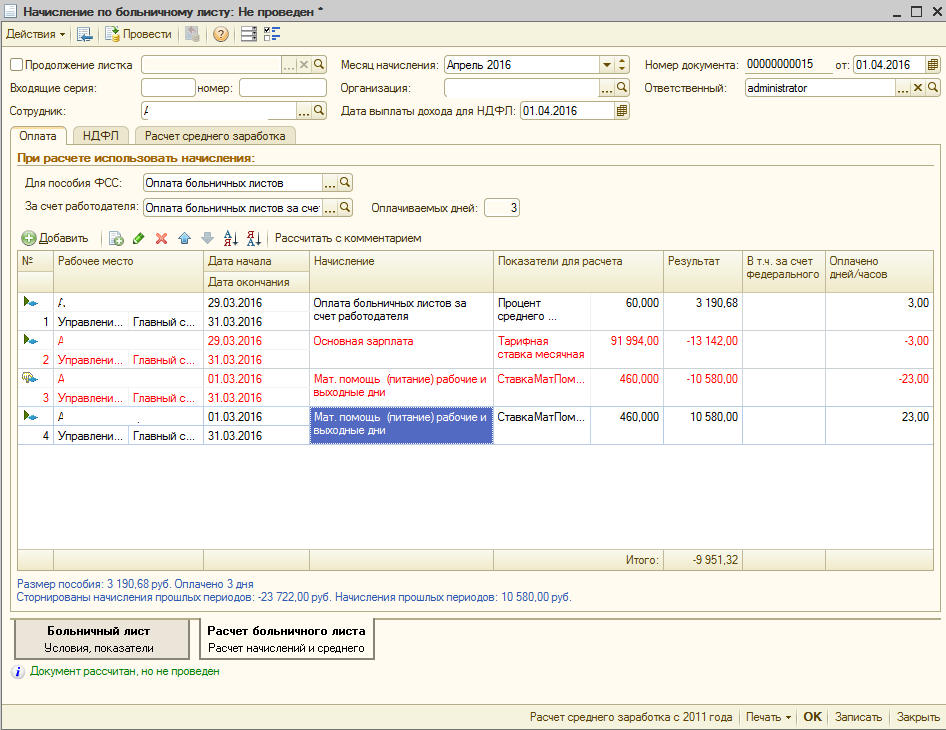This screenshot has height=730, width=946.
Task: Click the green pencil edit row icon
Action: point(139,239)
